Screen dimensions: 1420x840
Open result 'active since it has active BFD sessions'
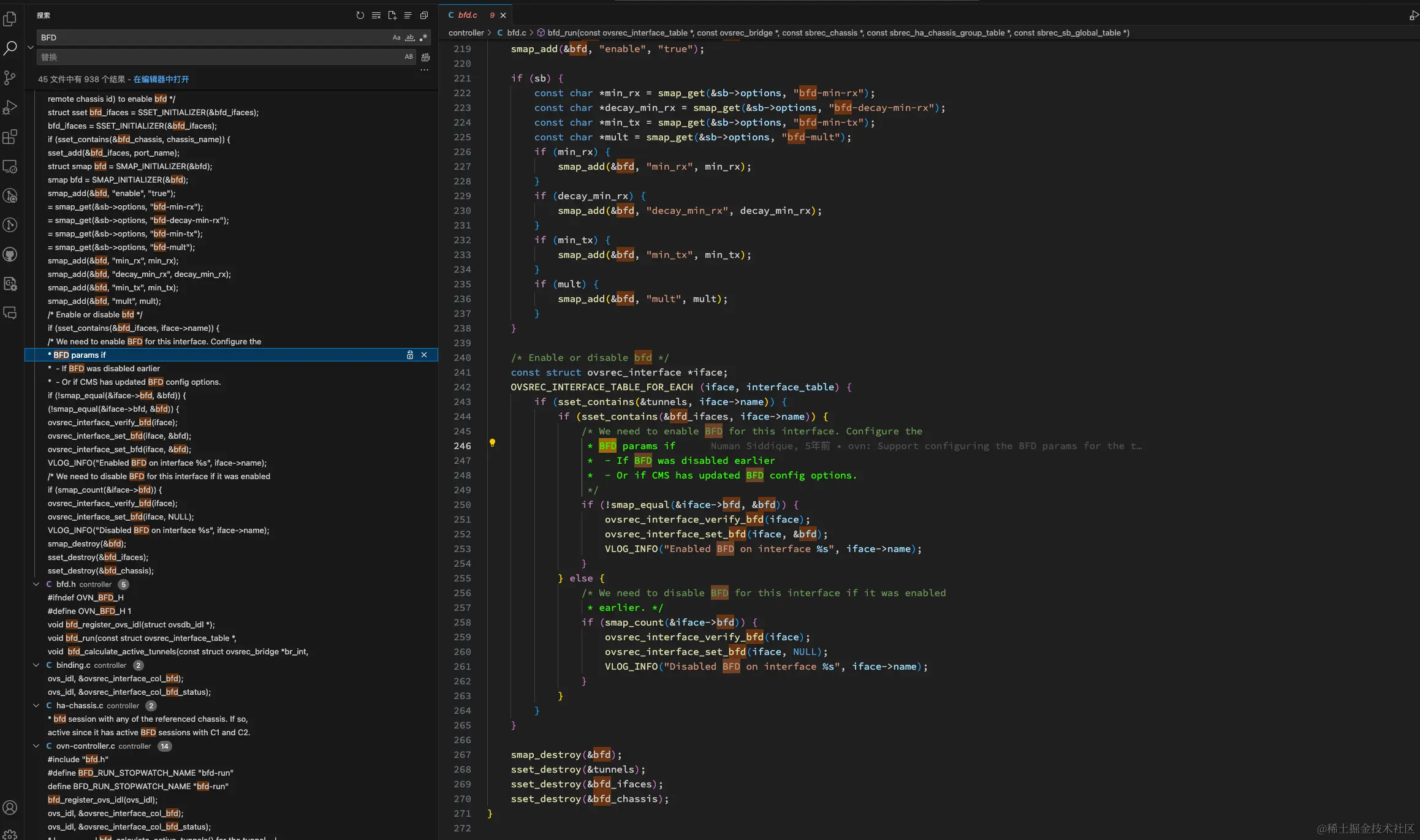click(x=149, y=732)
